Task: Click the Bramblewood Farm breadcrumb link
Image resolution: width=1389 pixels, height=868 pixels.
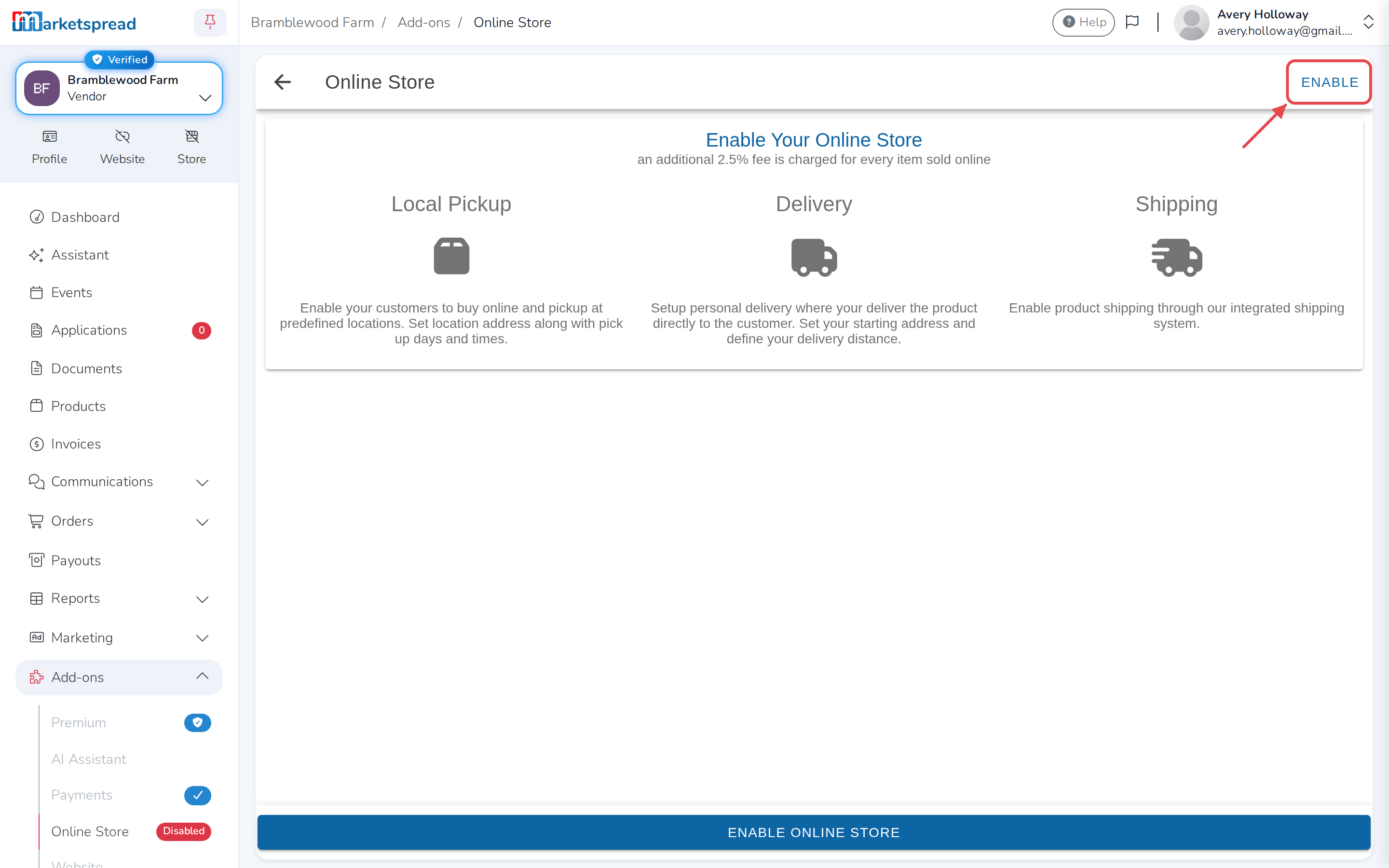Action: click(312, 22)
